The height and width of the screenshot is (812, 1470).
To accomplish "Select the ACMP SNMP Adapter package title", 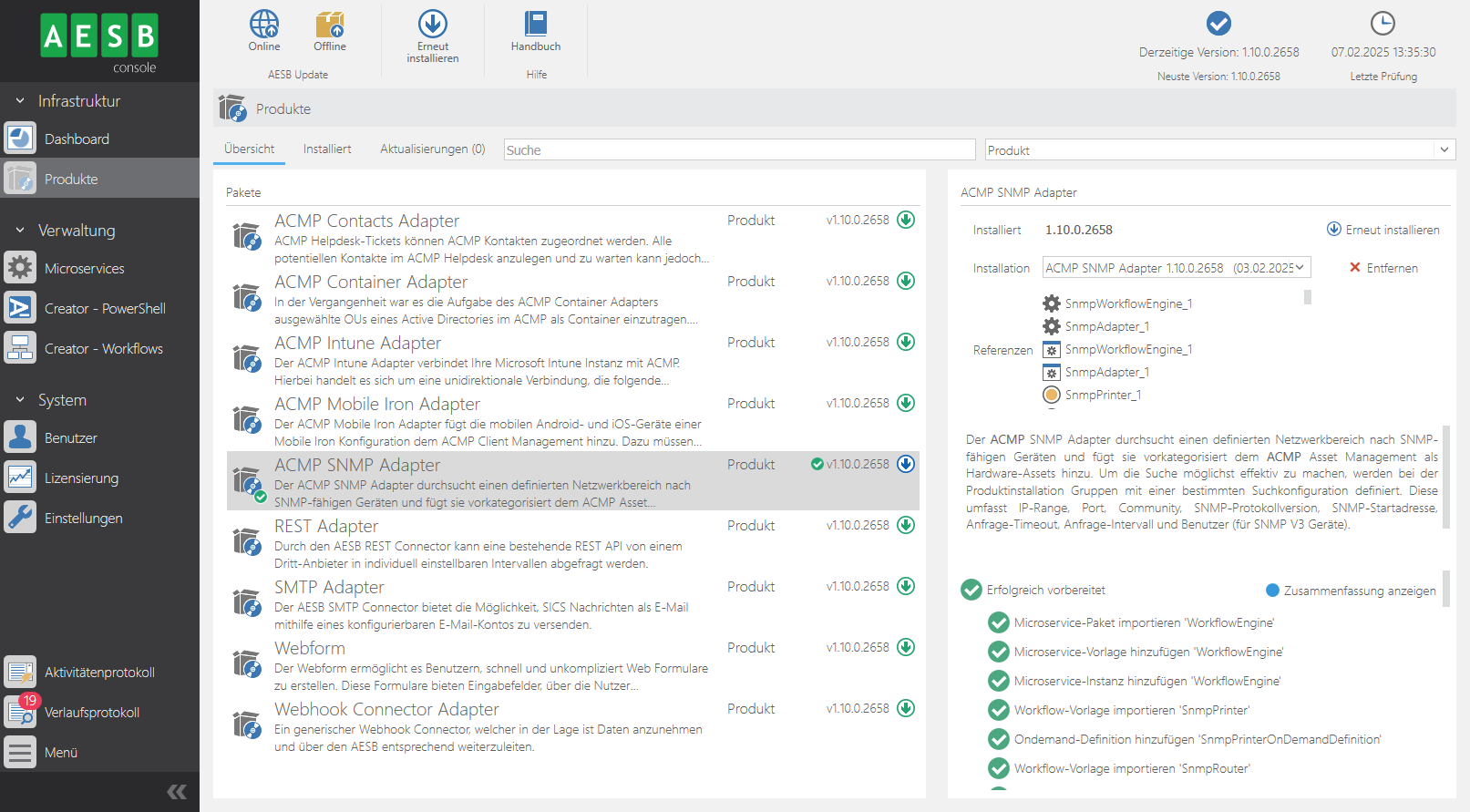I will click(357, 466).
